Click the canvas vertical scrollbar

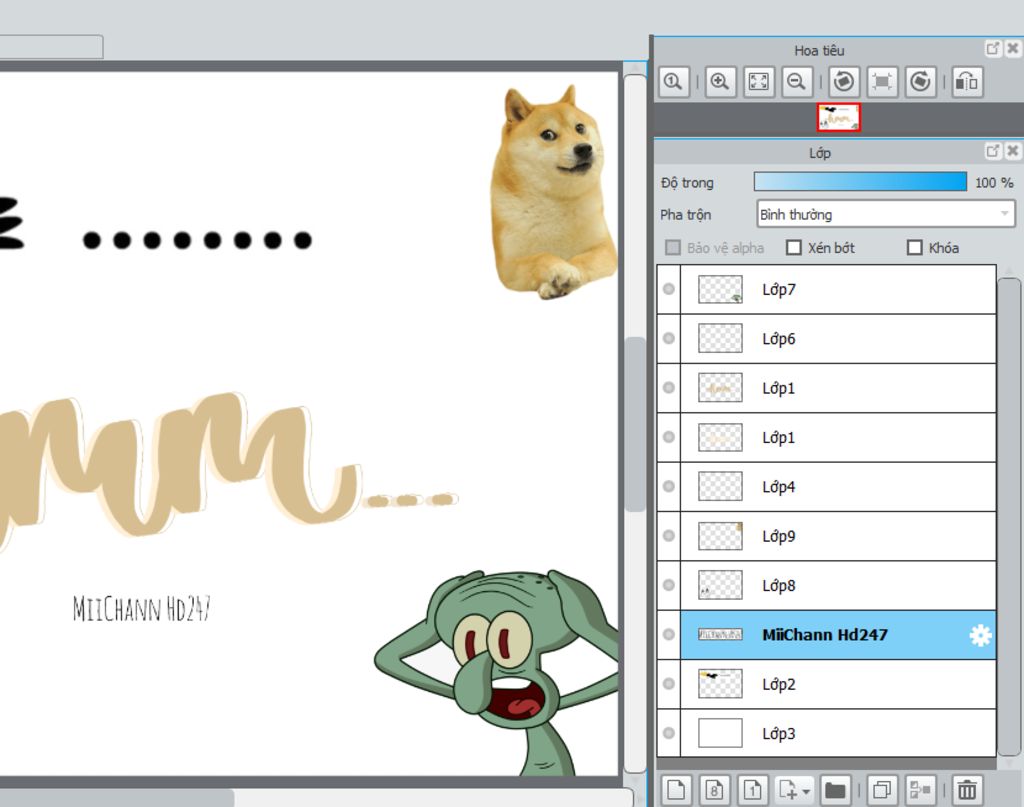pyautogui.click(x=635, y=424)
